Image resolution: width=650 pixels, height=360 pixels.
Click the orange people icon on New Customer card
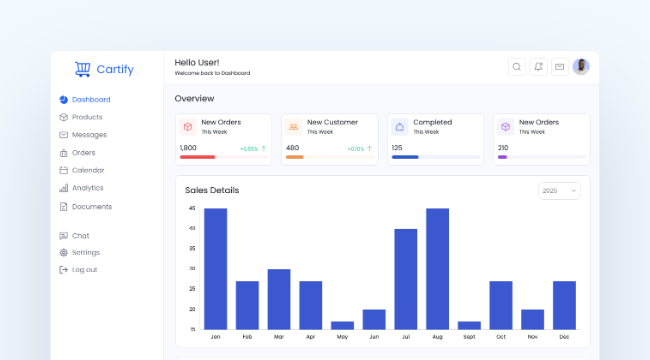point(293,127)
